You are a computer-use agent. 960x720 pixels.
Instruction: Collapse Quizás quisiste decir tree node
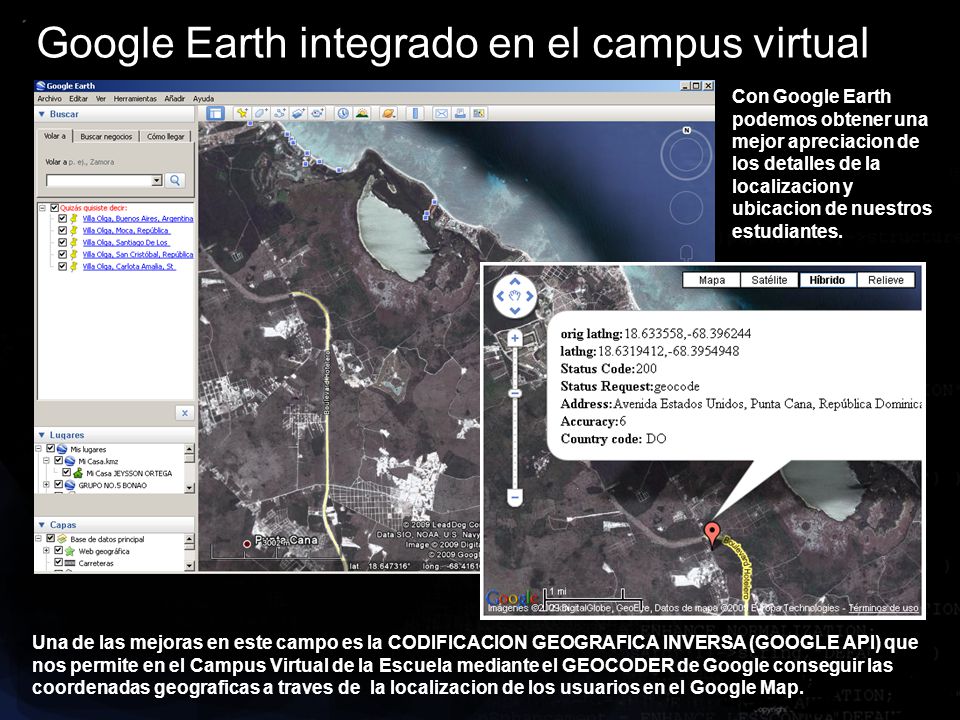42,208
